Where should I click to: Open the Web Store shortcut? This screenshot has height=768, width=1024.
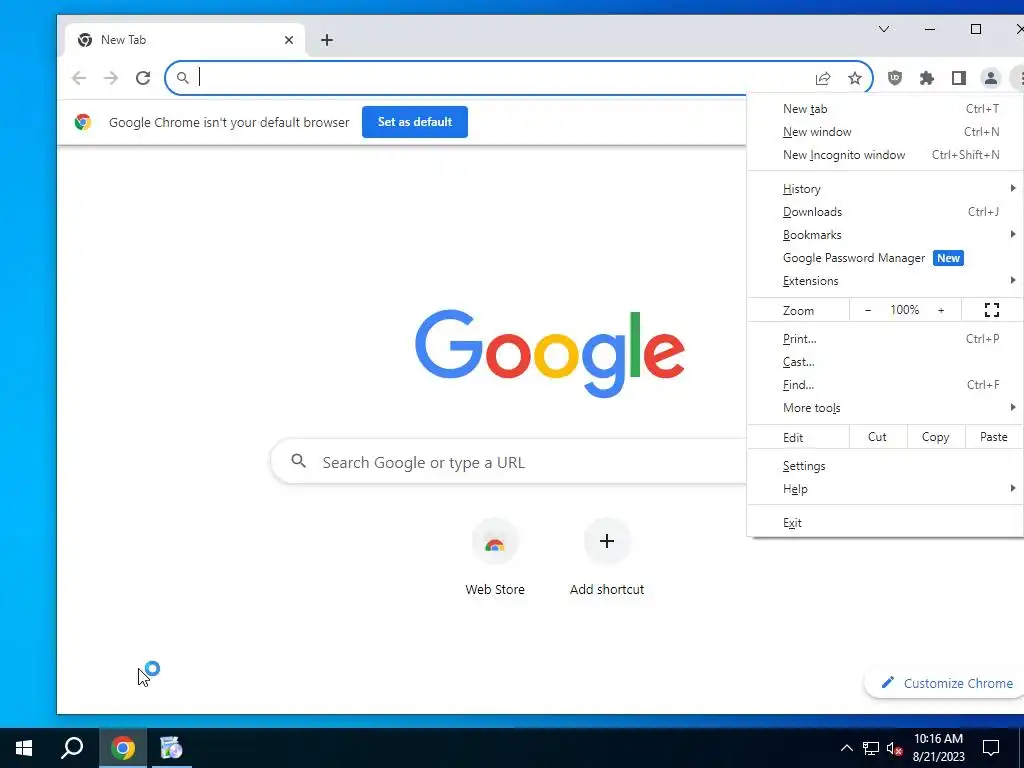point(495,556)
